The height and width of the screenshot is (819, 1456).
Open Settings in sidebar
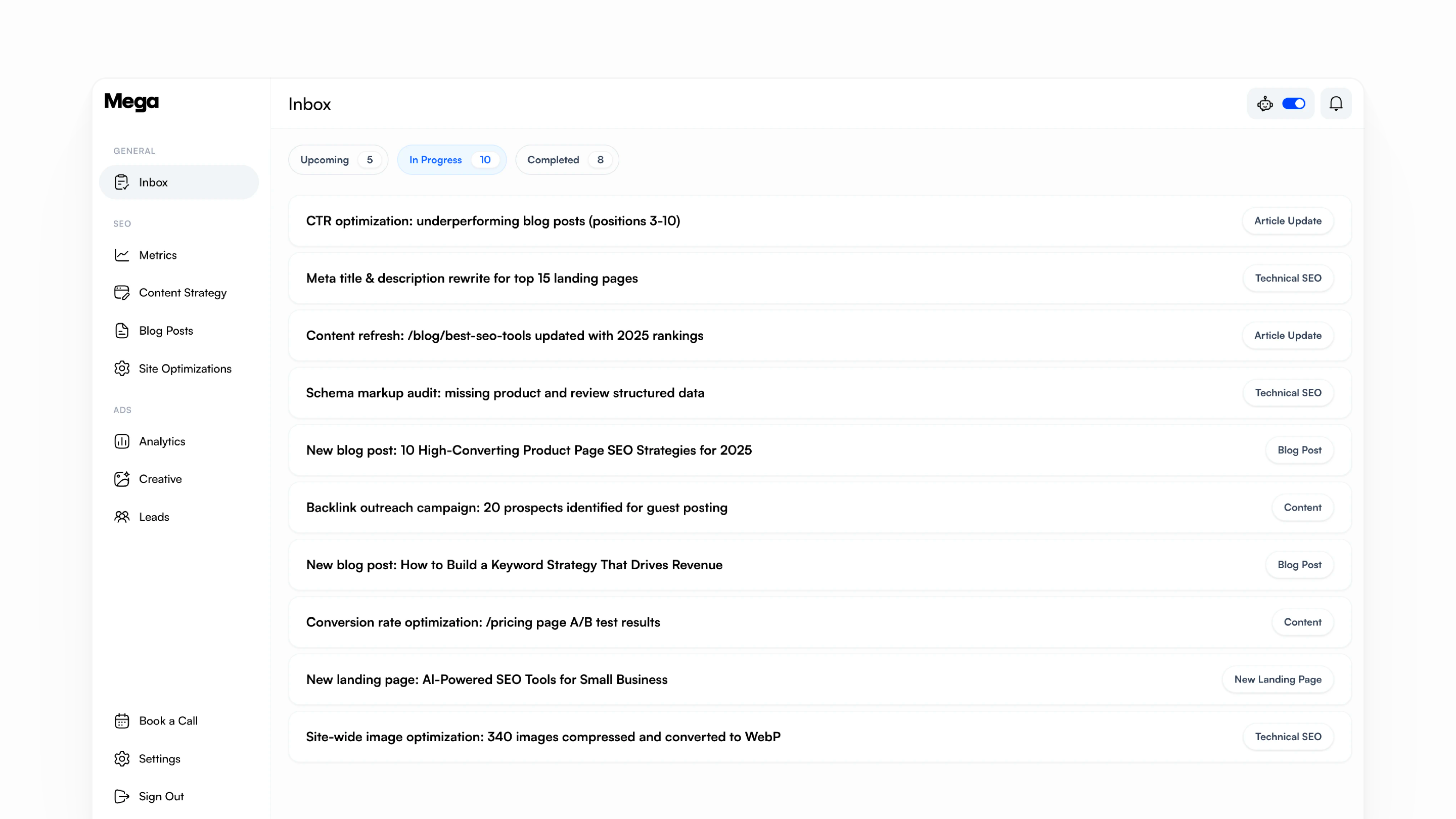coord(159,758)
